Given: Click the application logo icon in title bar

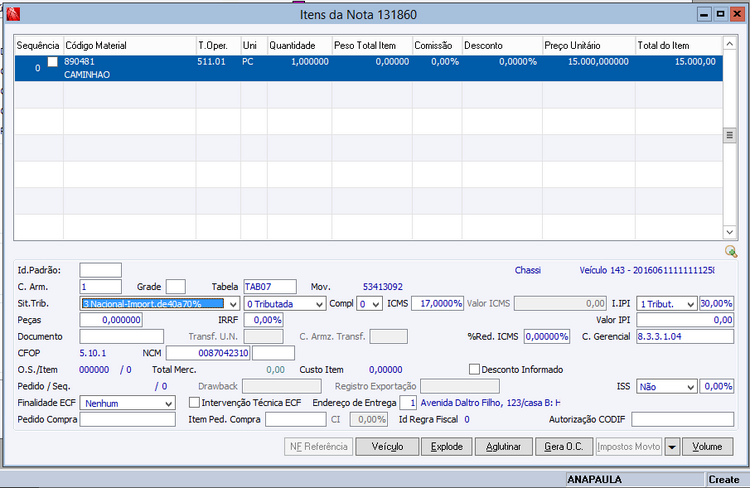Looking at the screenshot, I should coord(12,15).
